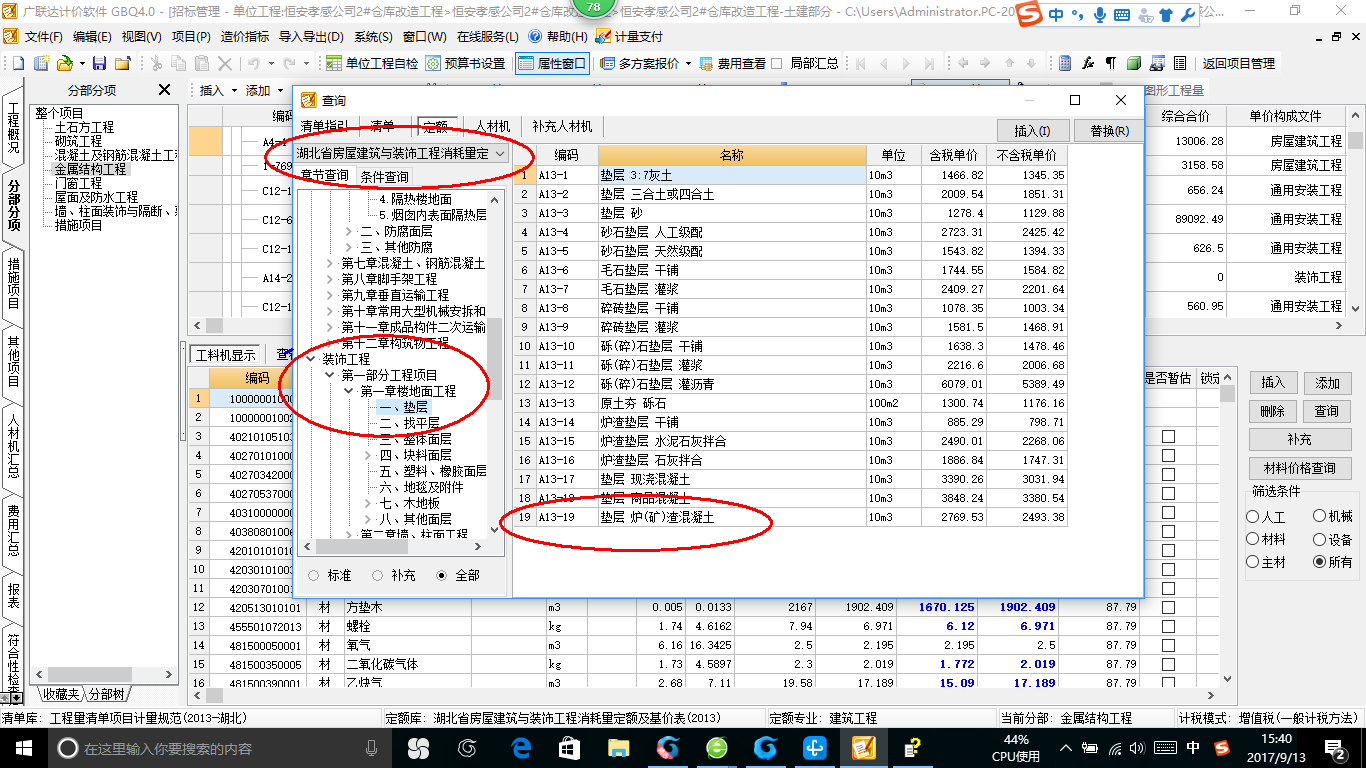Viewport: 1366px width, 768px height.
Task: Open 预算书设置 budget settings
Action: tap(466, 63)
